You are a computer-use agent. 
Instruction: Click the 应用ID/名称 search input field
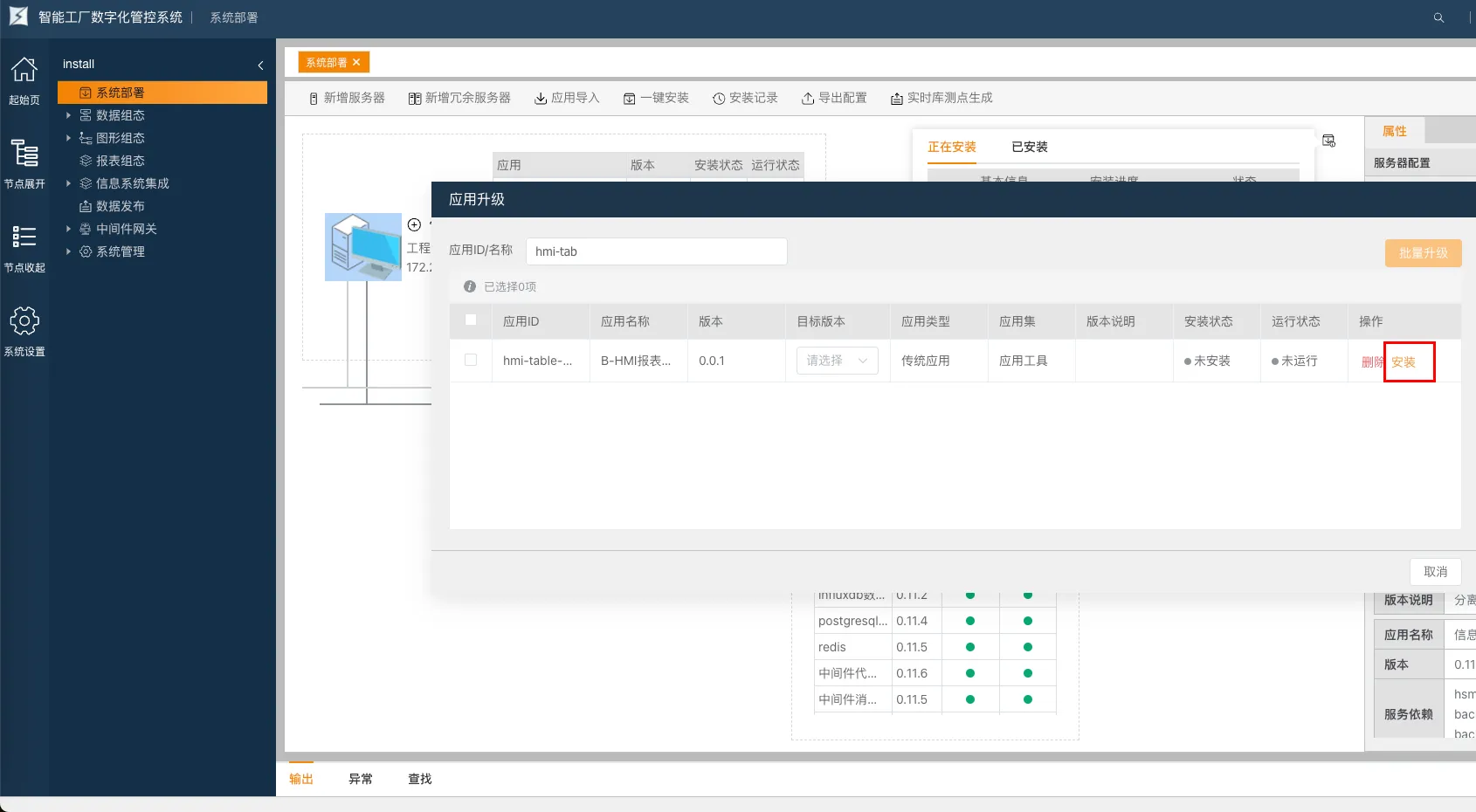pos(656,251)
